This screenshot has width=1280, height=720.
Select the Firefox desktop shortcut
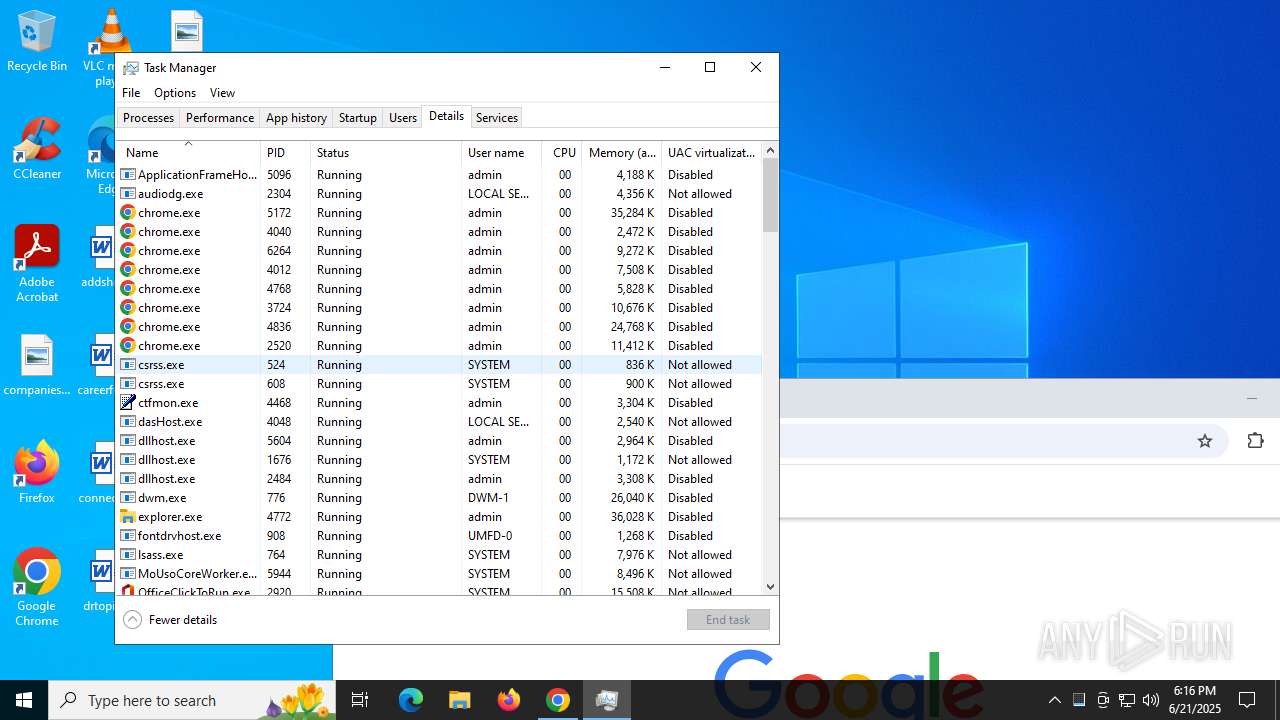point(37,472)
